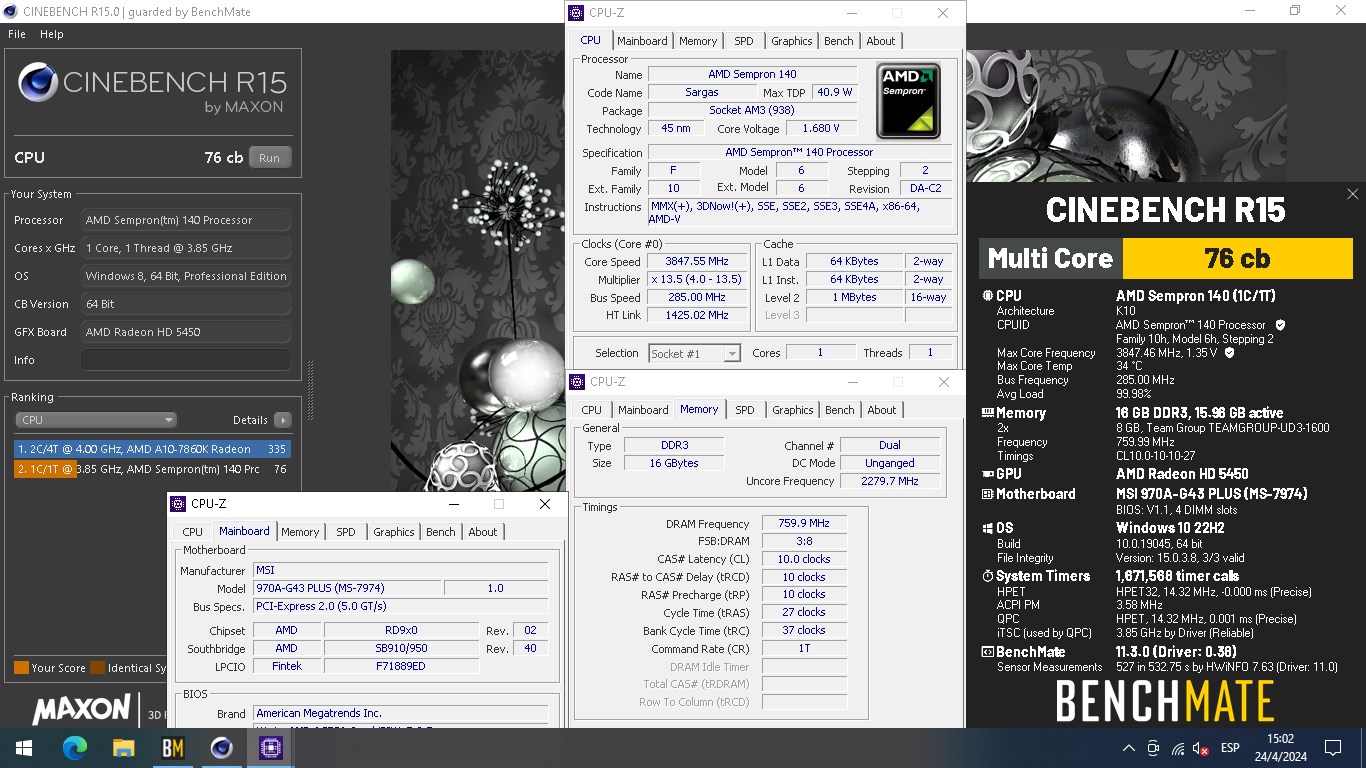
Task: Open SPD tab in top CPU-Z window
Action: click(x=743, y=41)
